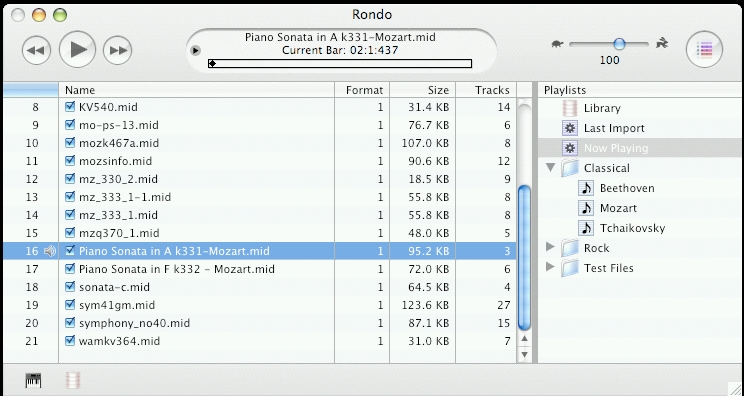Click the gear icon beside Last Import
This screenshot has width=744, height=396.
tap(569, 128)
